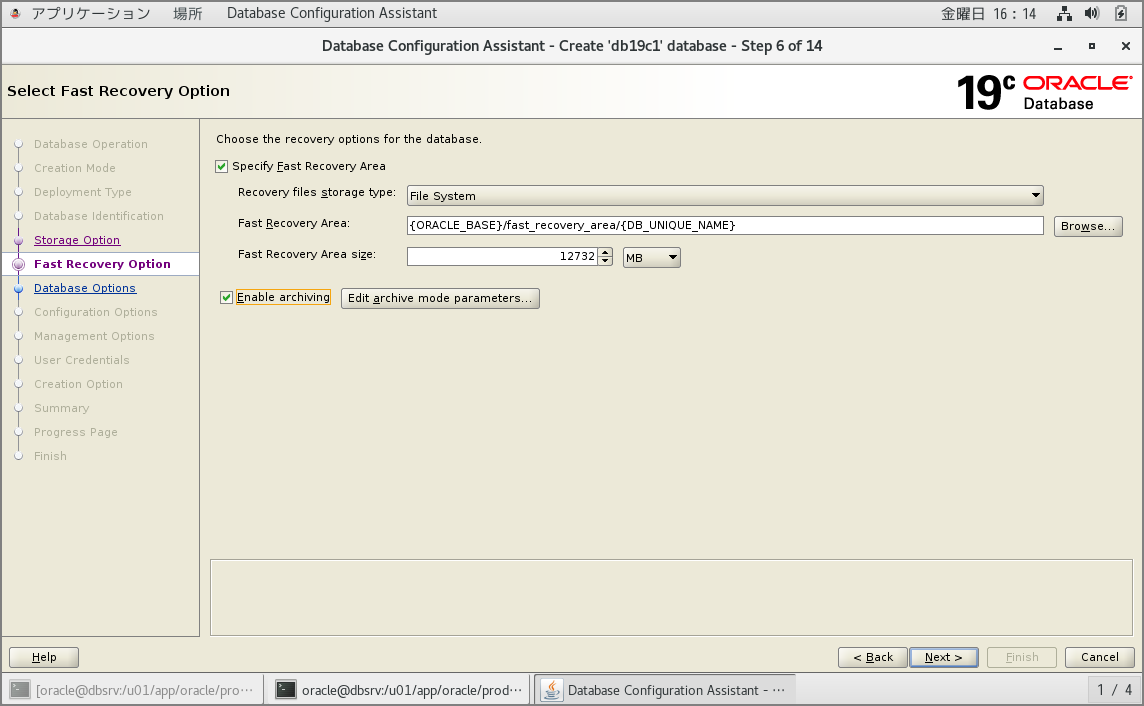The height and width of the screenshot is (706, 1144).
Task: Increase Fast Recovery Area size with up arrow
Action: click(605, 253)
